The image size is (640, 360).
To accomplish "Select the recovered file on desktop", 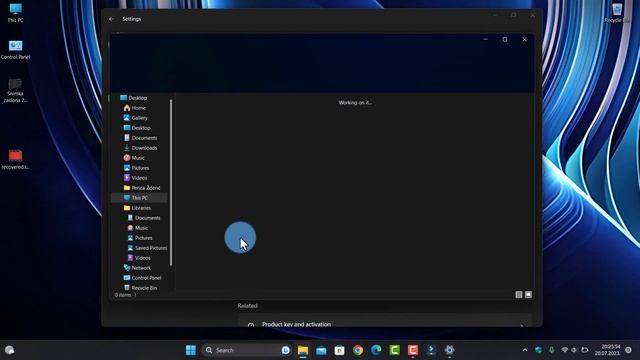I will (x=16, y=160).
